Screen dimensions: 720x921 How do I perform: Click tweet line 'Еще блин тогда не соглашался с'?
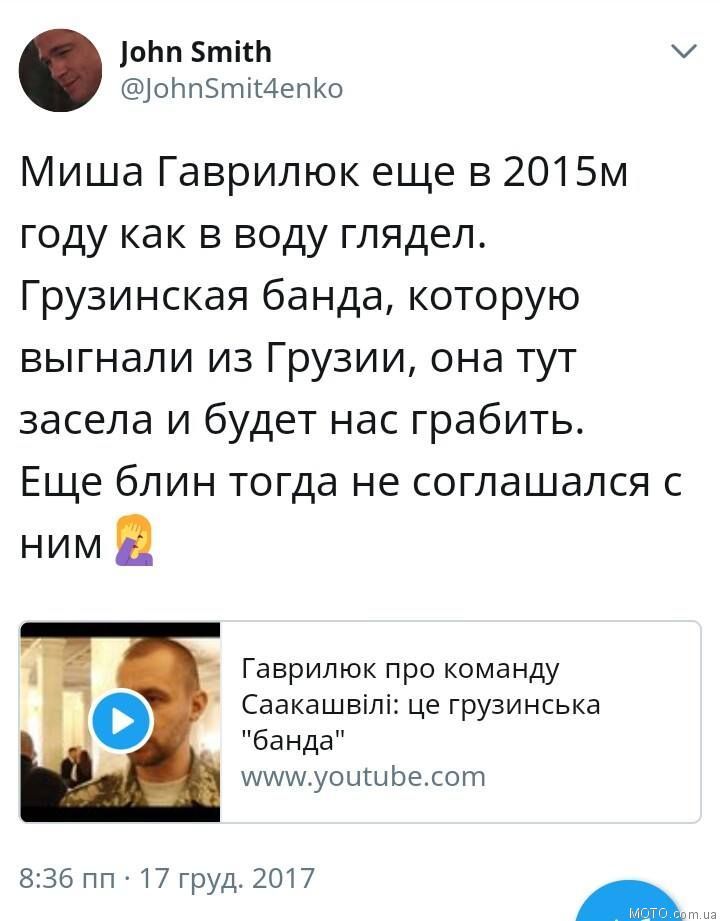point(351,483)
